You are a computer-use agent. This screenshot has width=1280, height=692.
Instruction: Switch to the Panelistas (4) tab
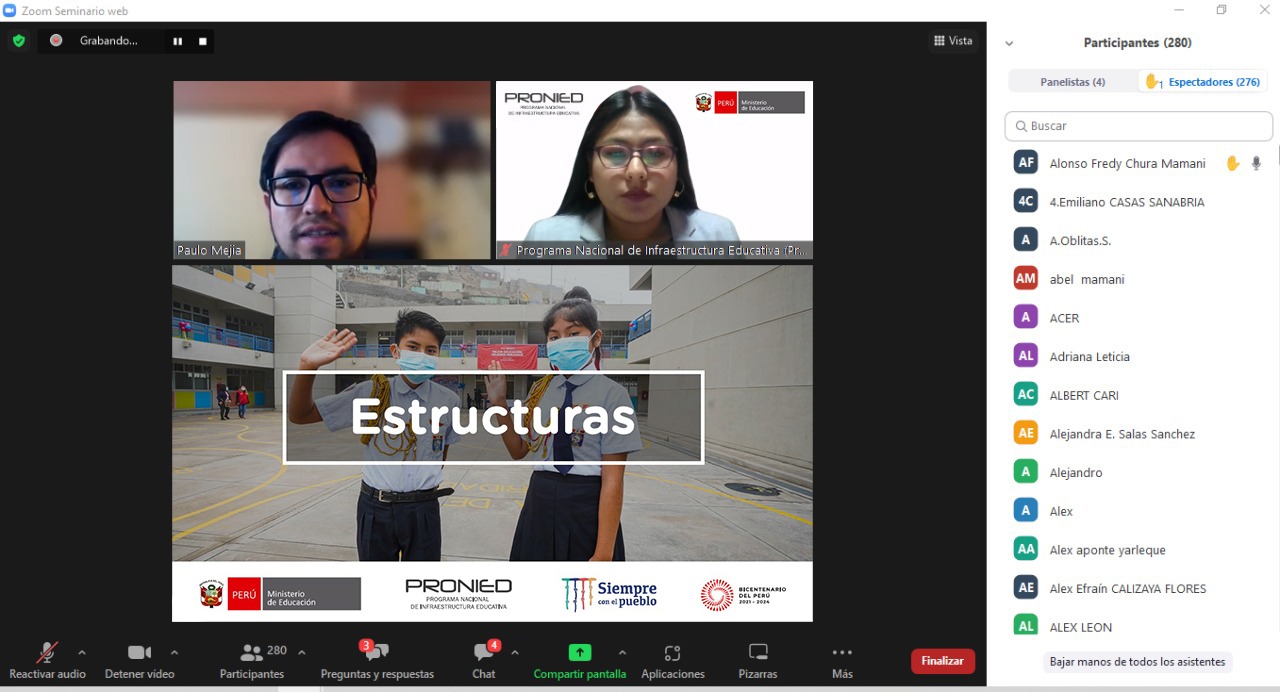[1073, 82]
